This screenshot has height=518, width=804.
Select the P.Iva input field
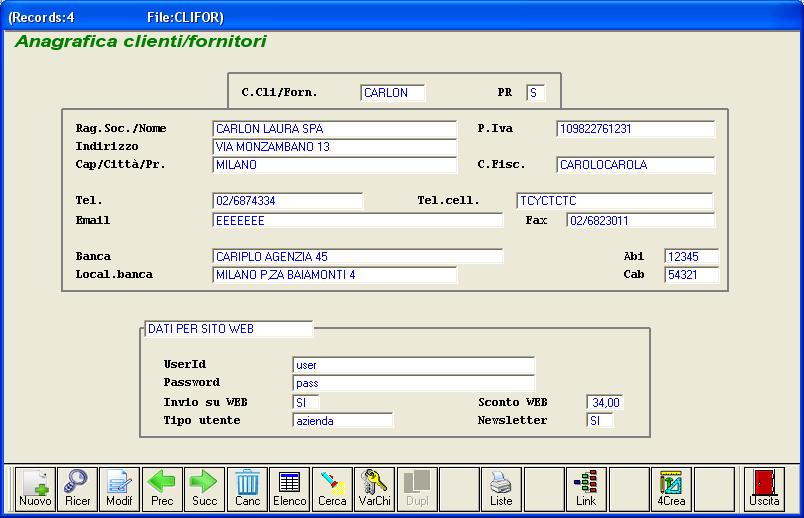point(635,129)
